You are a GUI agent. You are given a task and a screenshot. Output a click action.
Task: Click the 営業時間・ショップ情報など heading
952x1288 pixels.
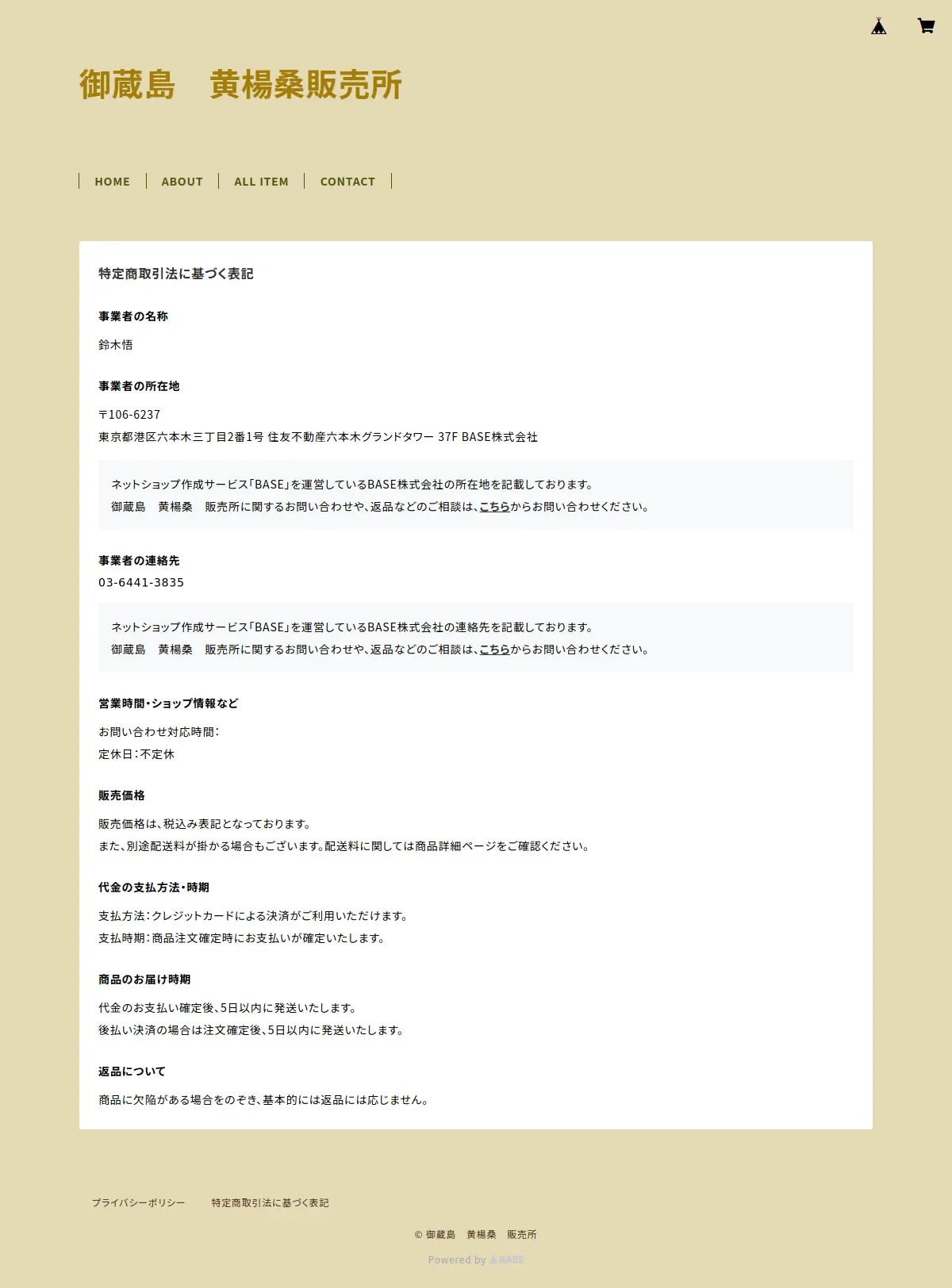click(x=168, y=703)
